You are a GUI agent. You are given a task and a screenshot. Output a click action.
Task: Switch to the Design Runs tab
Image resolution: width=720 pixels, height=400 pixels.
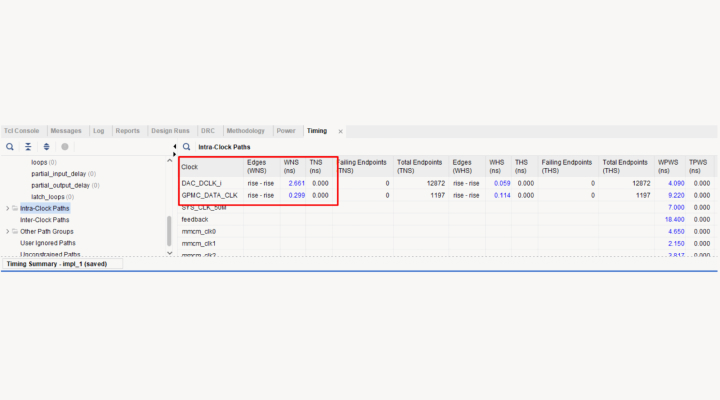coord(170,131)
